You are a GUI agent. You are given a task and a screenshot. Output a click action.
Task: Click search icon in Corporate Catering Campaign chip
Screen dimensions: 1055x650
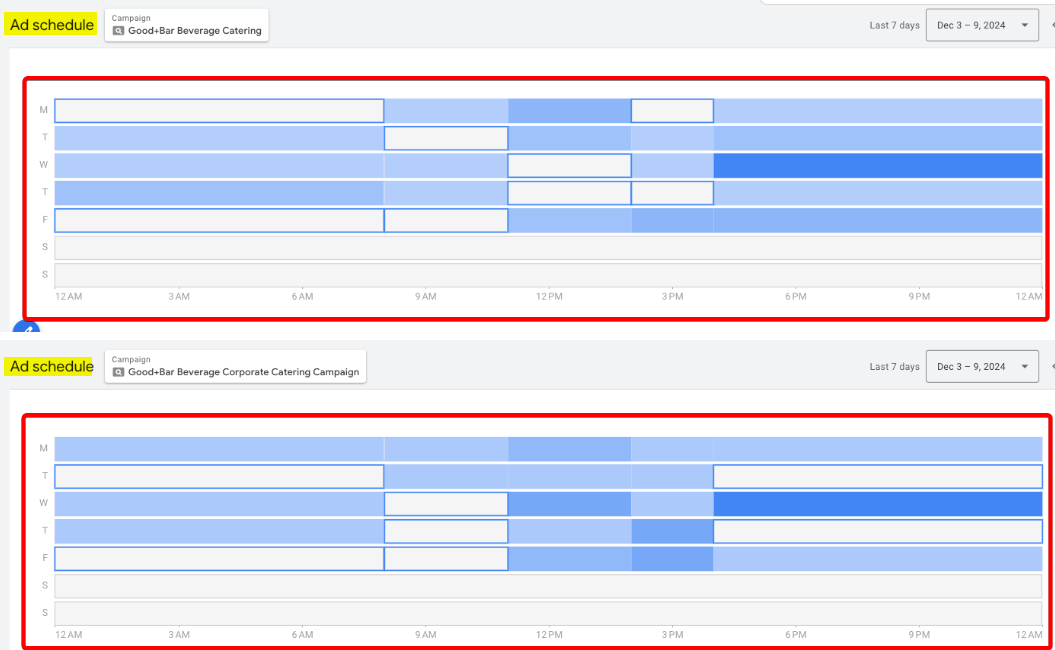coord(119,372)
